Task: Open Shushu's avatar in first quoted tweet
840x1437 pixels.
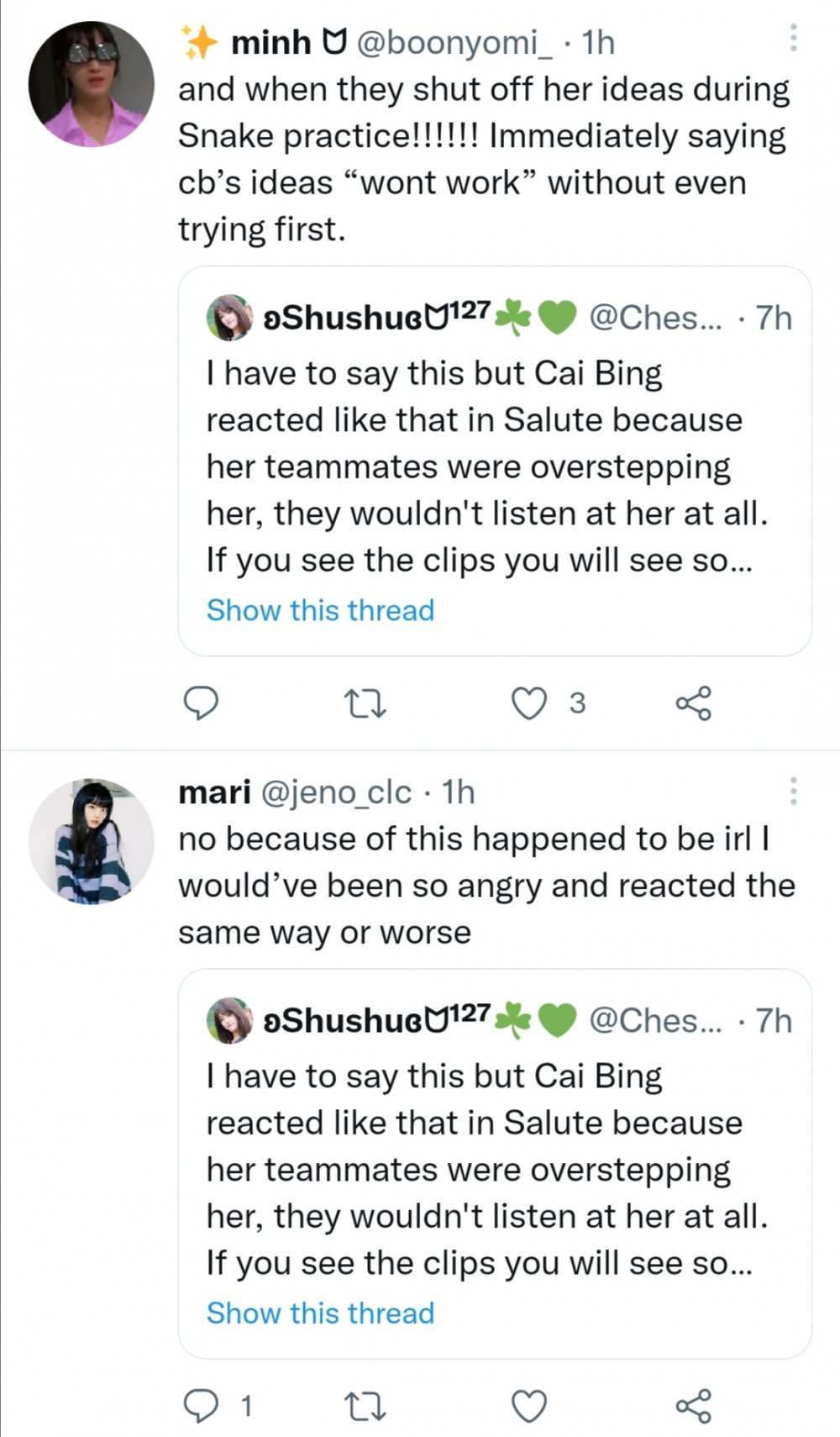Action: pos(229,318)
